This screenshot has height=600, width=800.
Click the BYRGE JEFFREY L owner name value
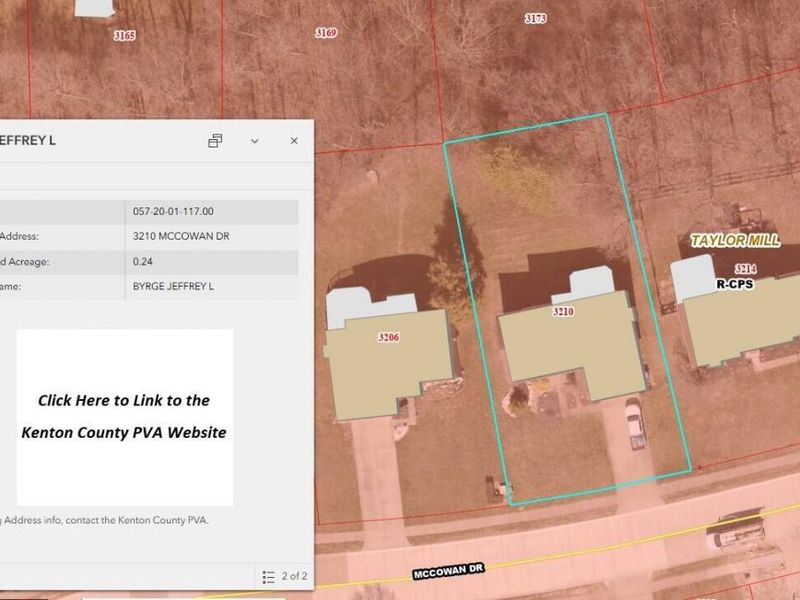tap(173, 287)
